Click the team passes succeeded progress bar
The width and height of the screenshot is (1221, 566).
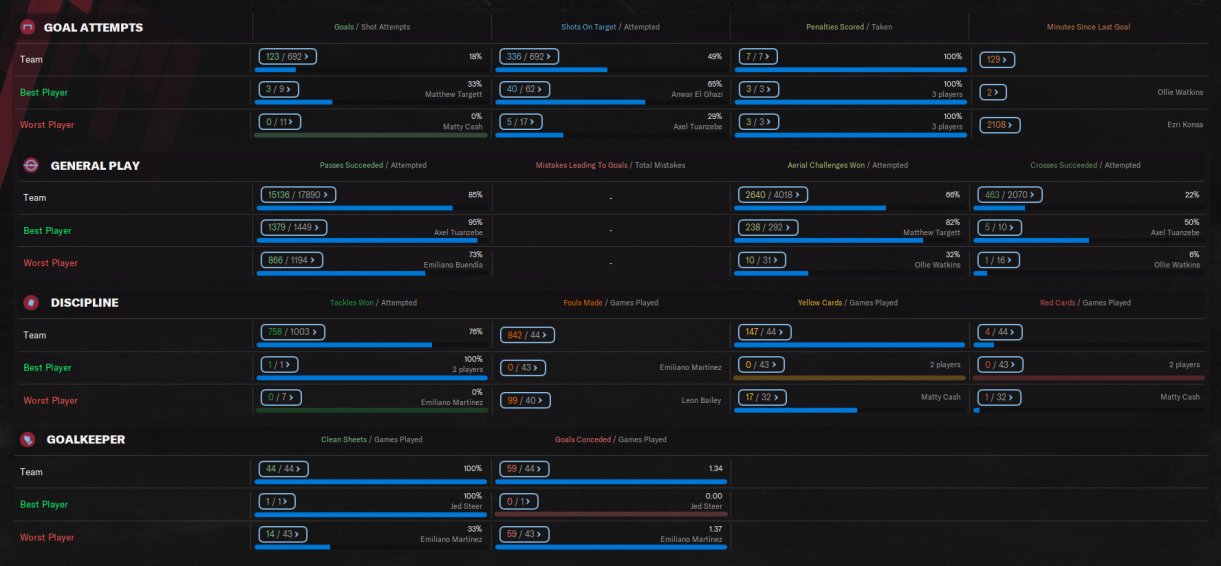(372, 208)
